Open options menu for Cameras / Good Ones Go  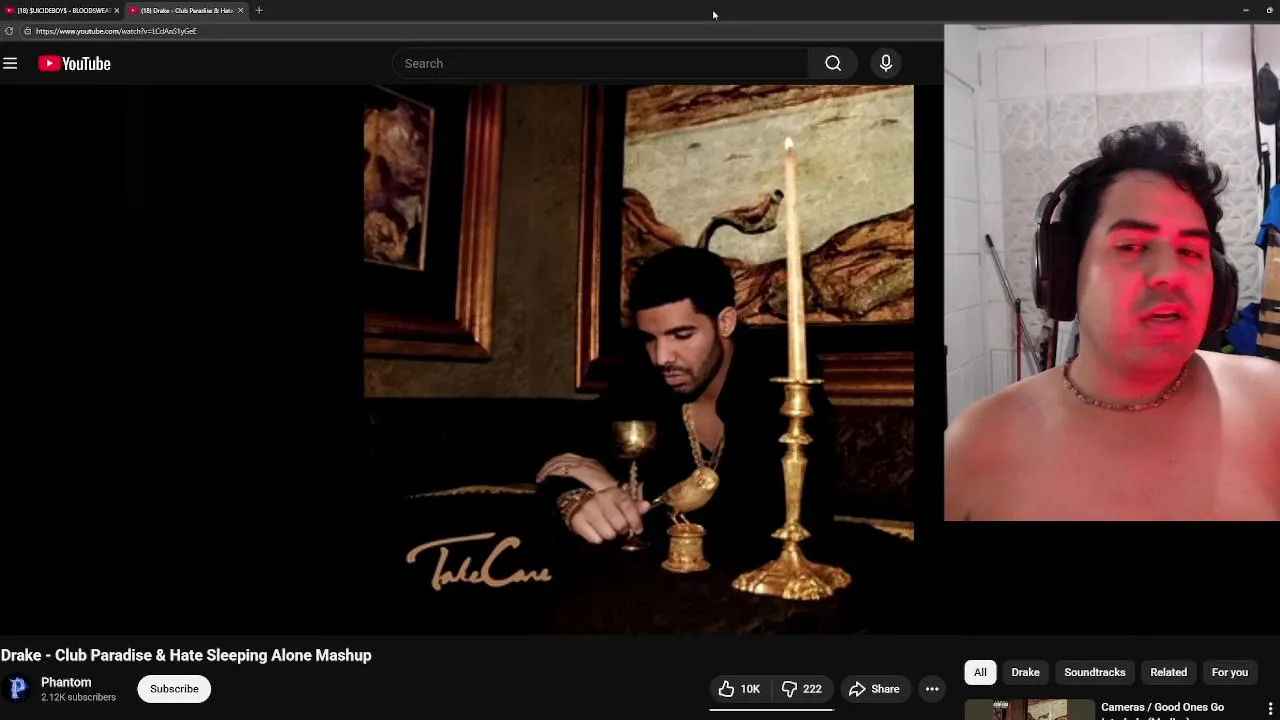pyautogui.click(x=1270, y=709)
